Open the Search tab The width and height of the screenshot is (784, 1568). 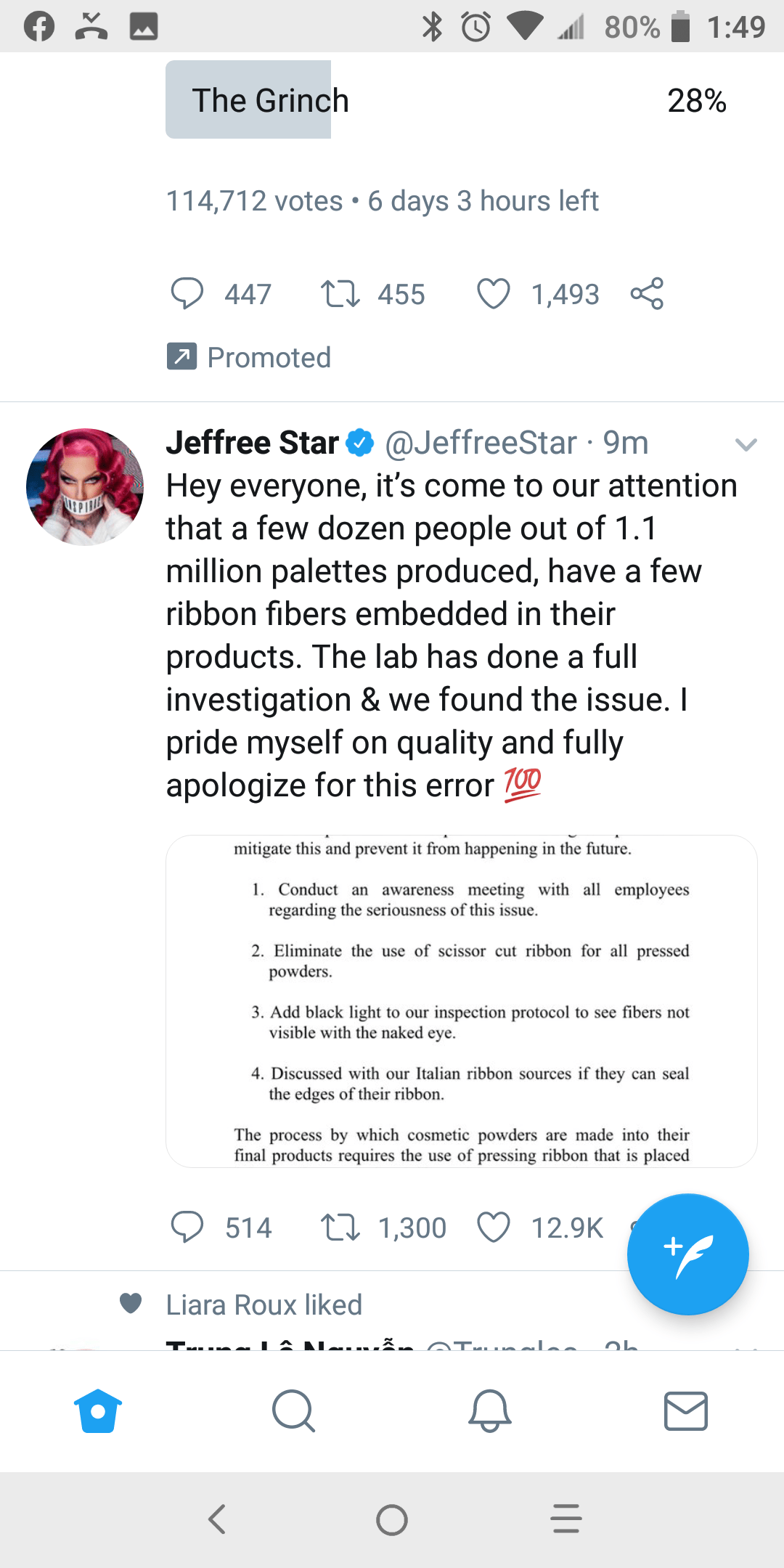point(294,1411)
